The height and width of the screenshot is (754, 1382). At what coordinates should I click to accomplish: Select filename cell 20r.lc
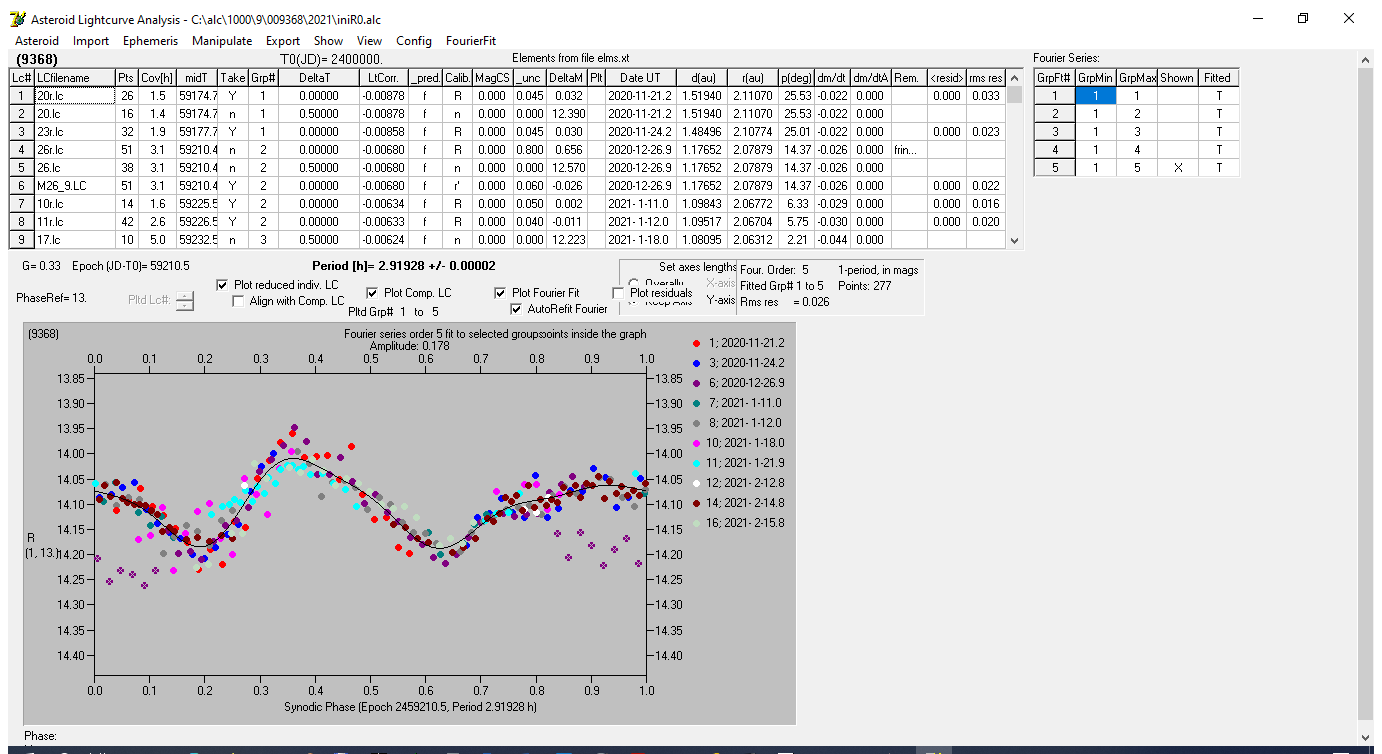74,96
